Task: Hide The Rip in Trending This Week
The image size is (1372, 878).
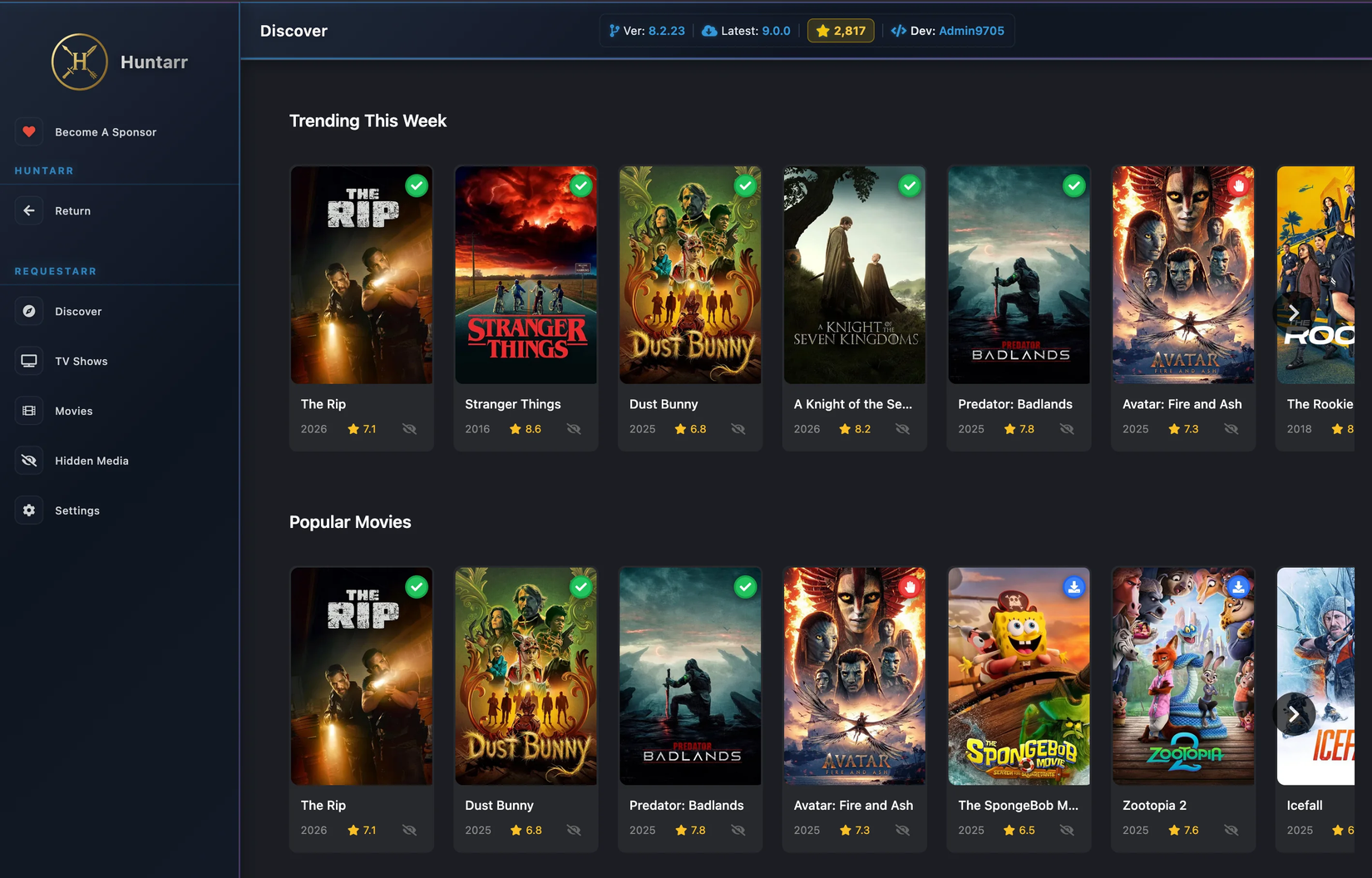Action: pos(409,429)
